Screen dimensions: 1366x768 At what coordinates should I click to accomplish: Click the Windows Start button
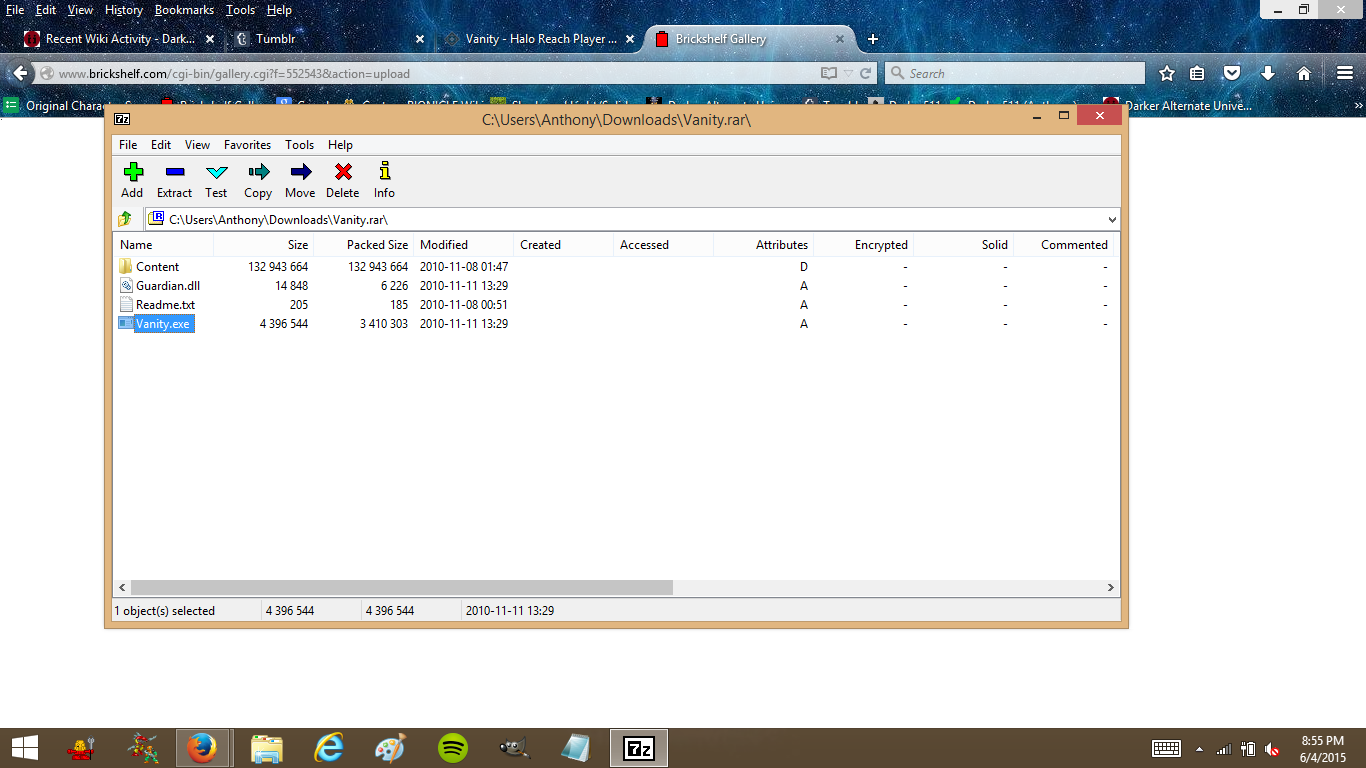click(25, 748)
